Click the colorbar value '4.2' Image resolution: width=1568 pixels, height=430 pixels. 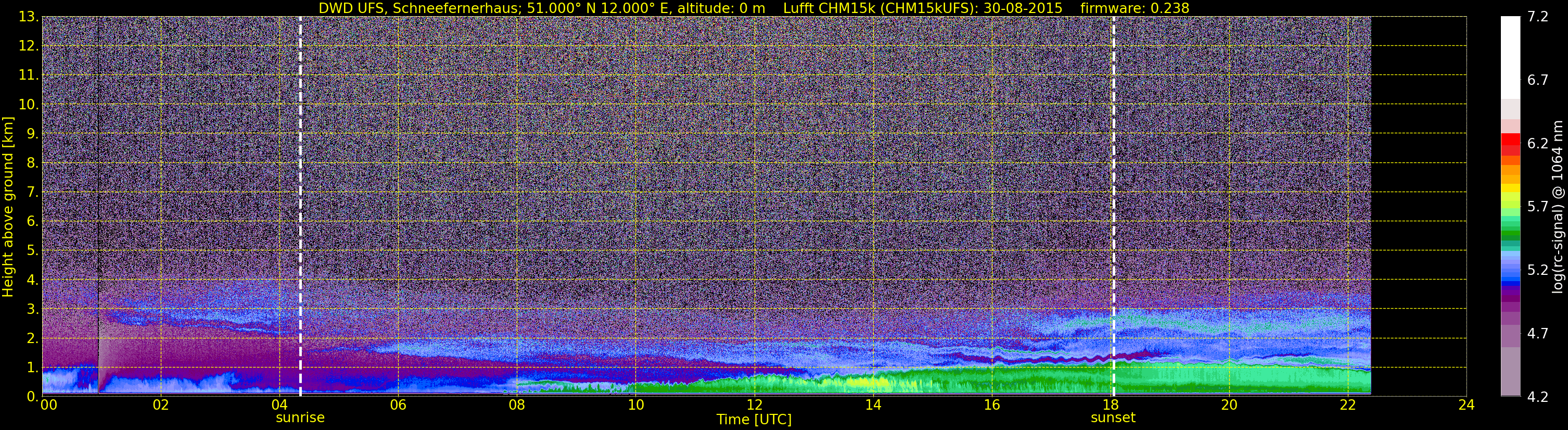click(x=1538, y=397)
